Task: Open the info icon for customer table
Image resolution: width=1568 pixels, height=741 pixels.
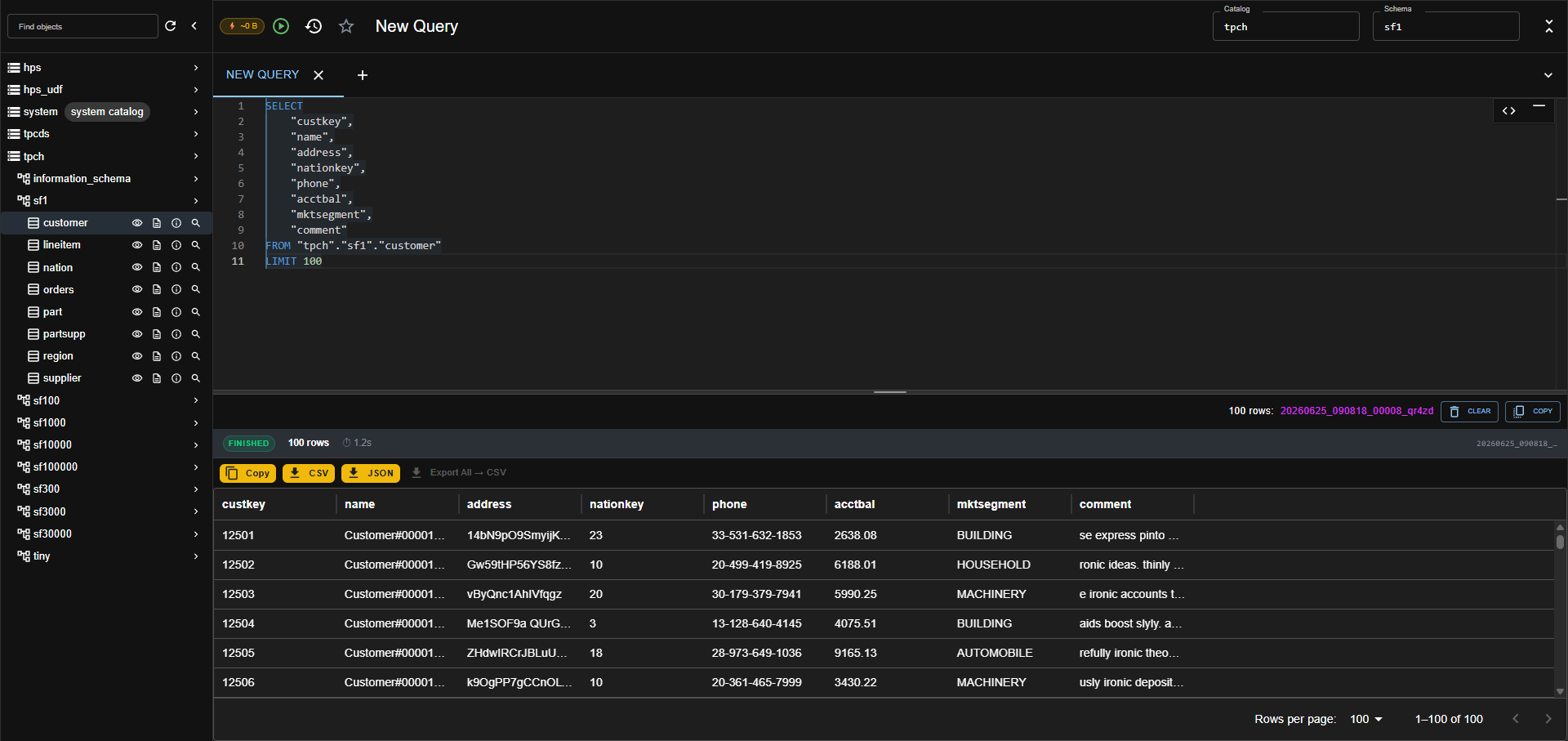Action: pos(176,223)
